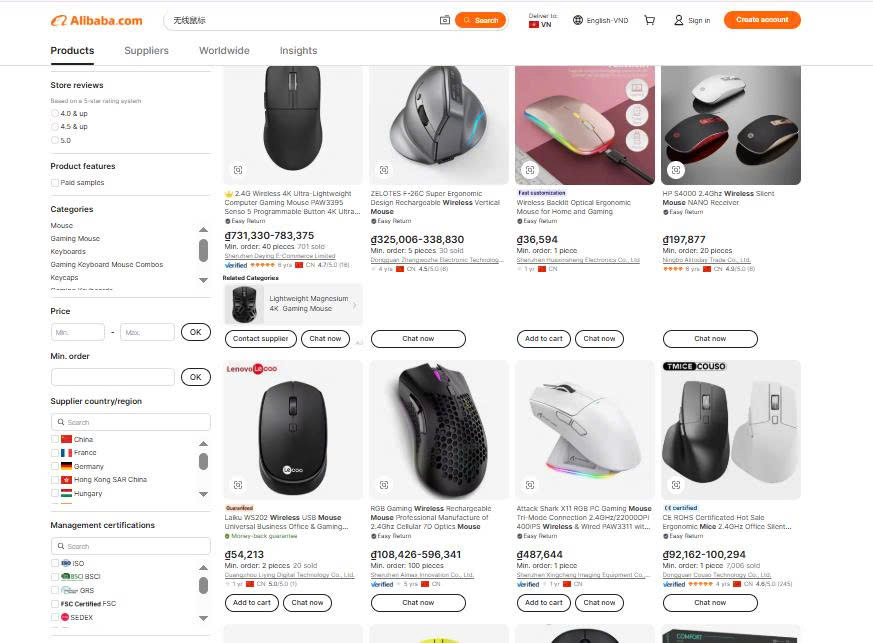Enable the Paid samples checkbox

[55, 183]
